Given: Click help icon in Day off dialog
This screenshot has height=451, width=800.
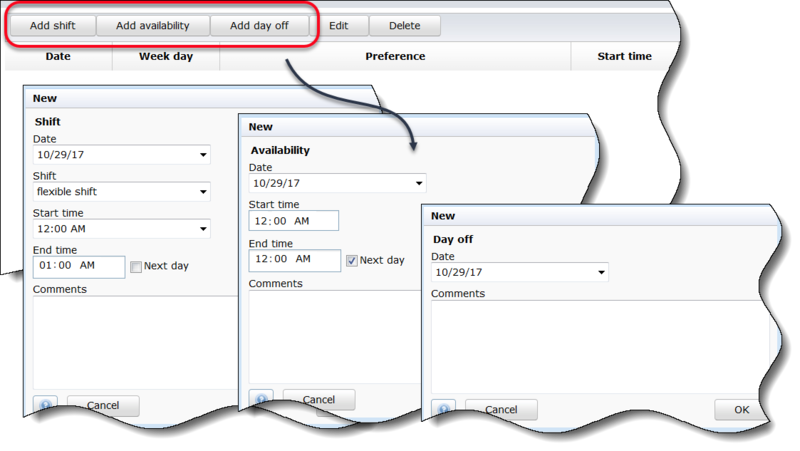Looking at the screenshot, I should click(x=443, y=409).
